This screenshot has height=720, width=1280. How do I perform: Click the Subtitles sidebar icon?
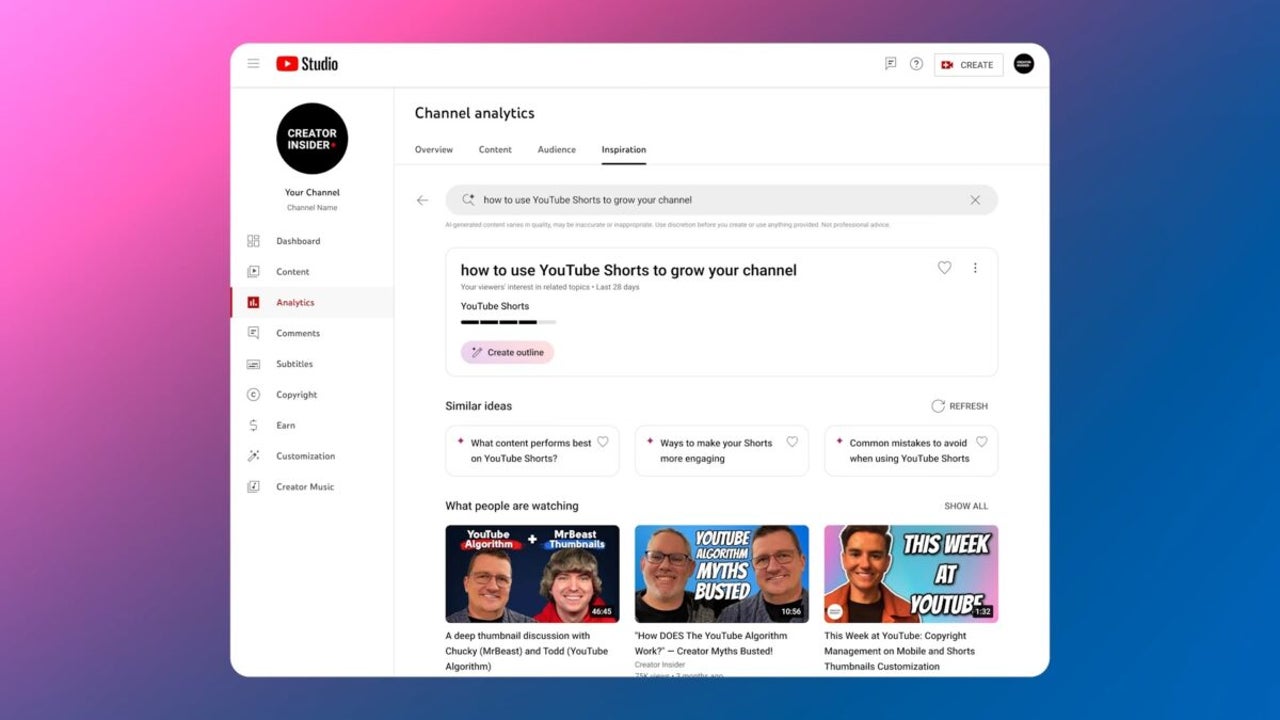253,364
